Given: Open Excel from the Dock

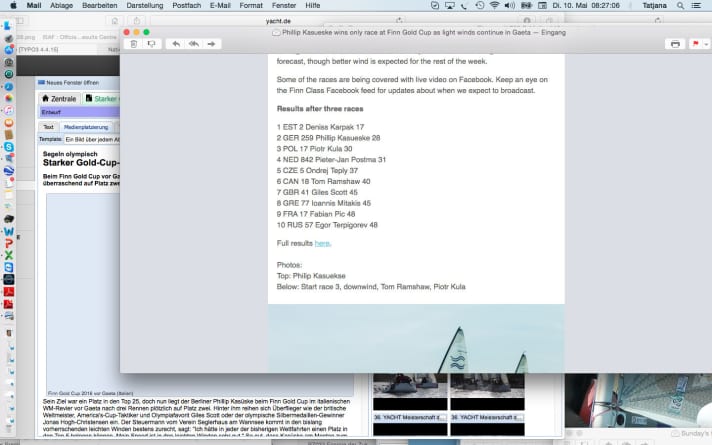Looking at the screenshot, I should tap(9, 255).
